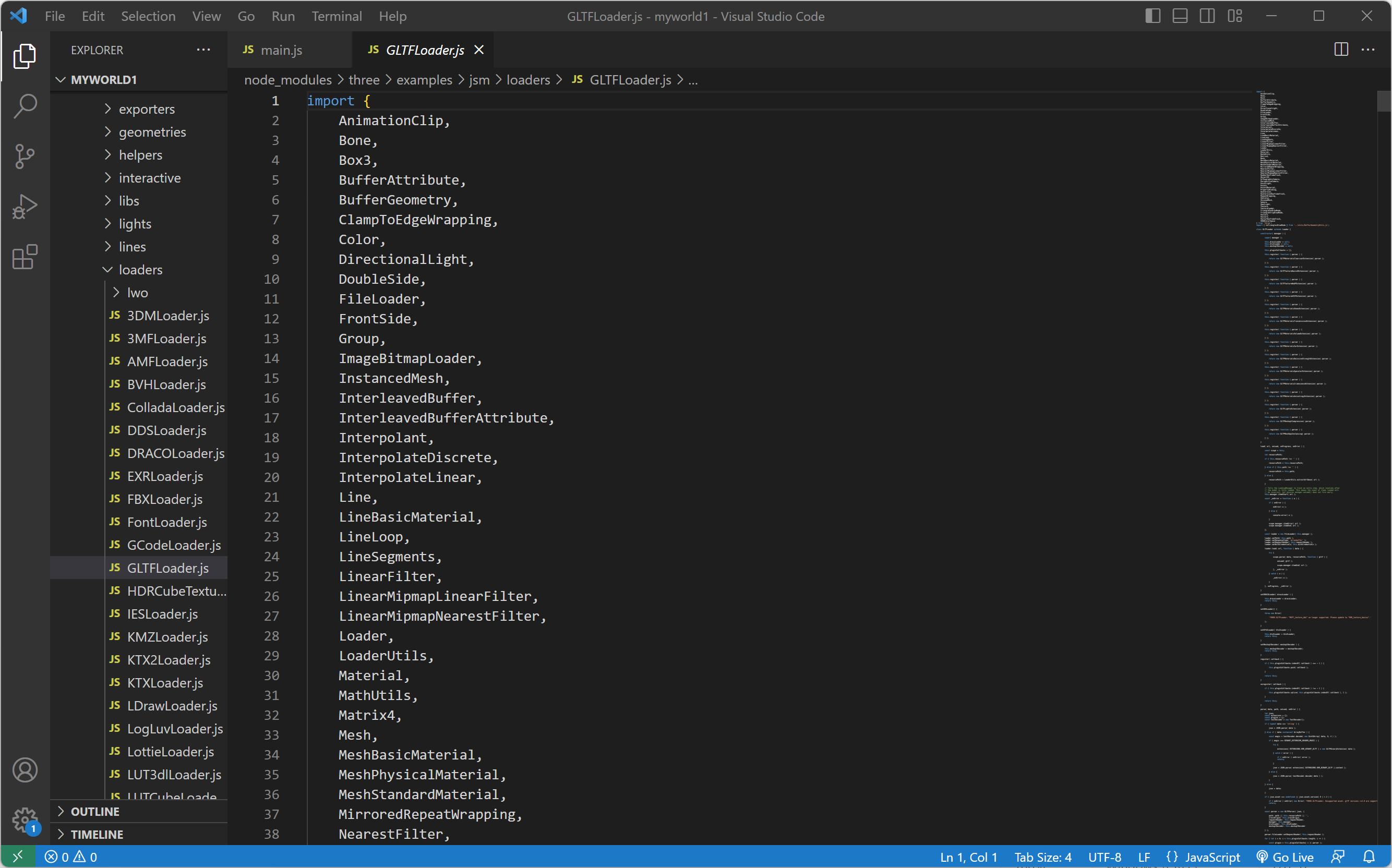Open the Source Control view

pos(25,156)
